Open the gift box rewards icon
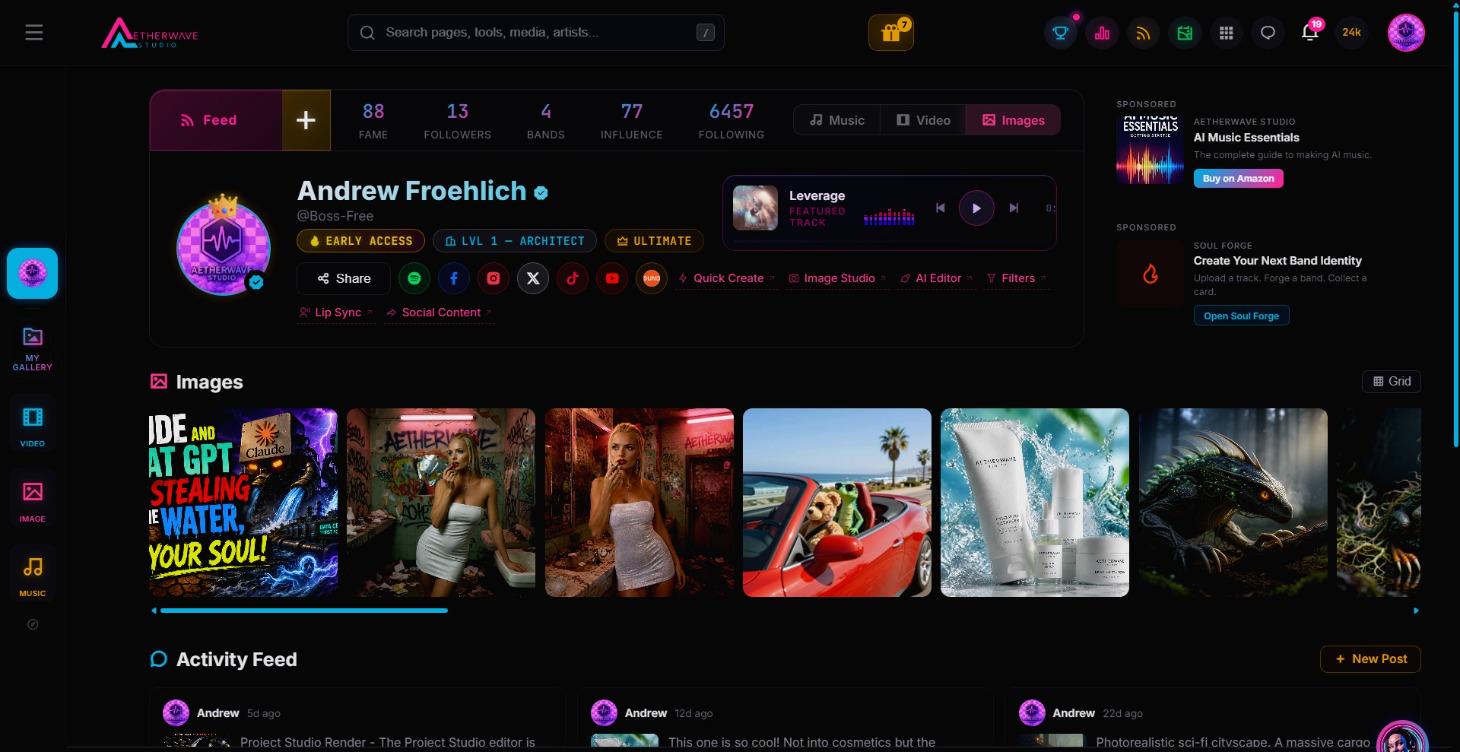This screenshot has height=752, width=1460. [890, 33]
